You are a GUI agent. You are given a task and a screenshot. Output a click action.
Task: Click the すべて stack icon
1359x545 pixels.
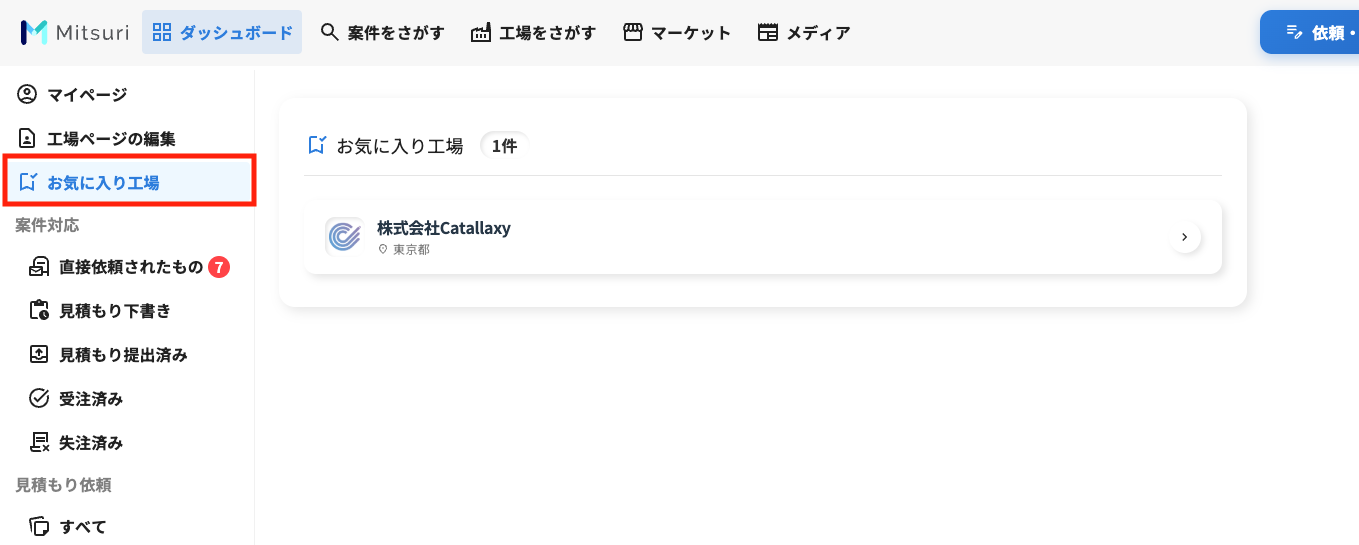[39, 526]
